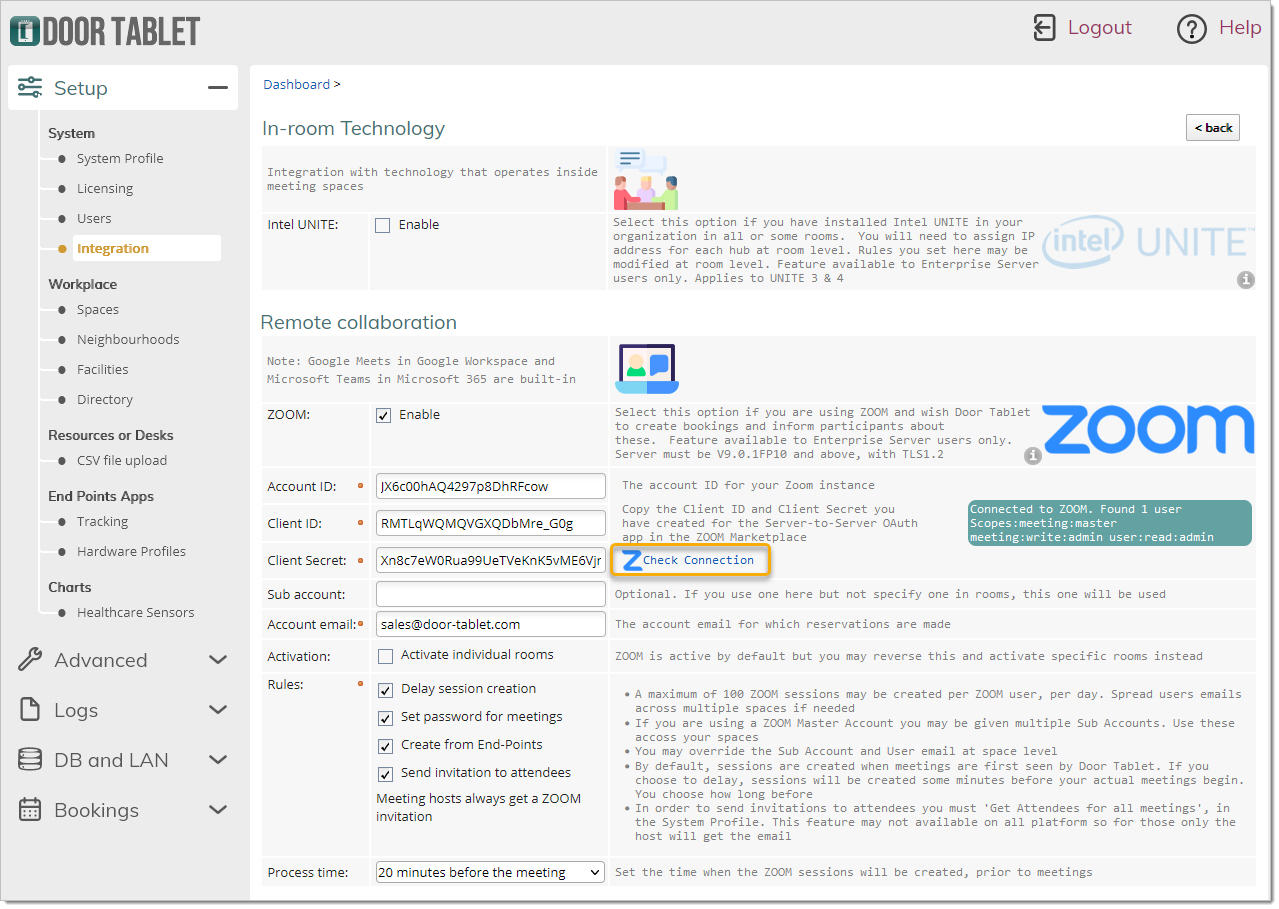Open the Process time dropdown

tap(490, 872)
